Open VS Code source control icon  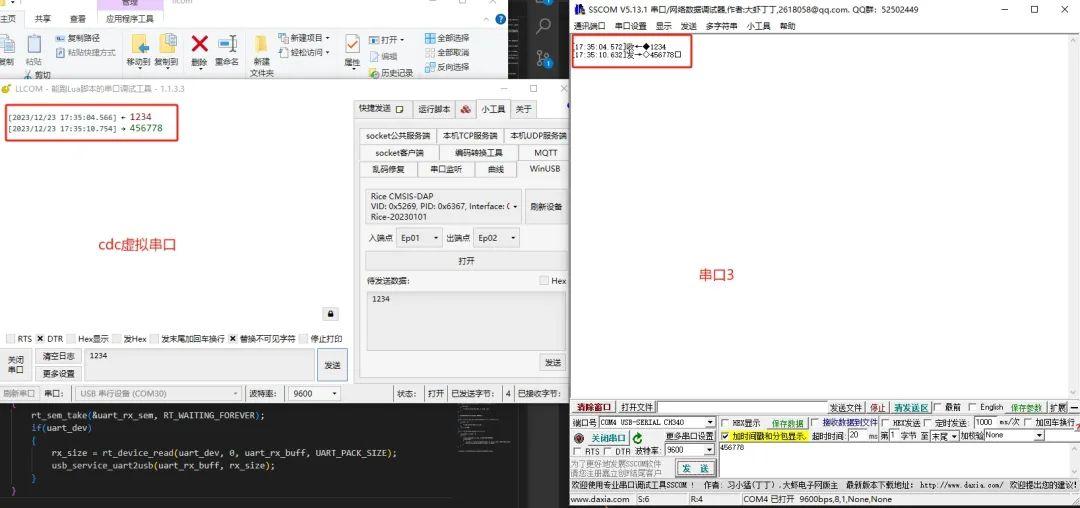pos(543,58)
